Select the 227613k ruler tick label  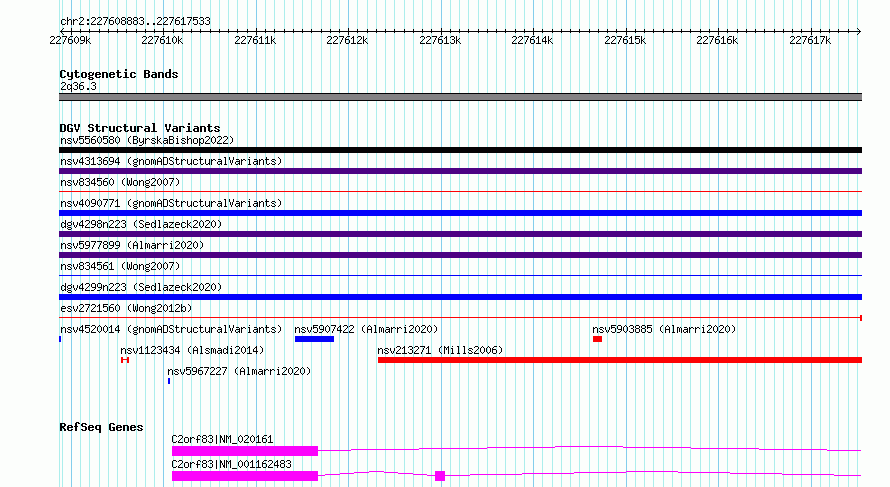(440, 40)
